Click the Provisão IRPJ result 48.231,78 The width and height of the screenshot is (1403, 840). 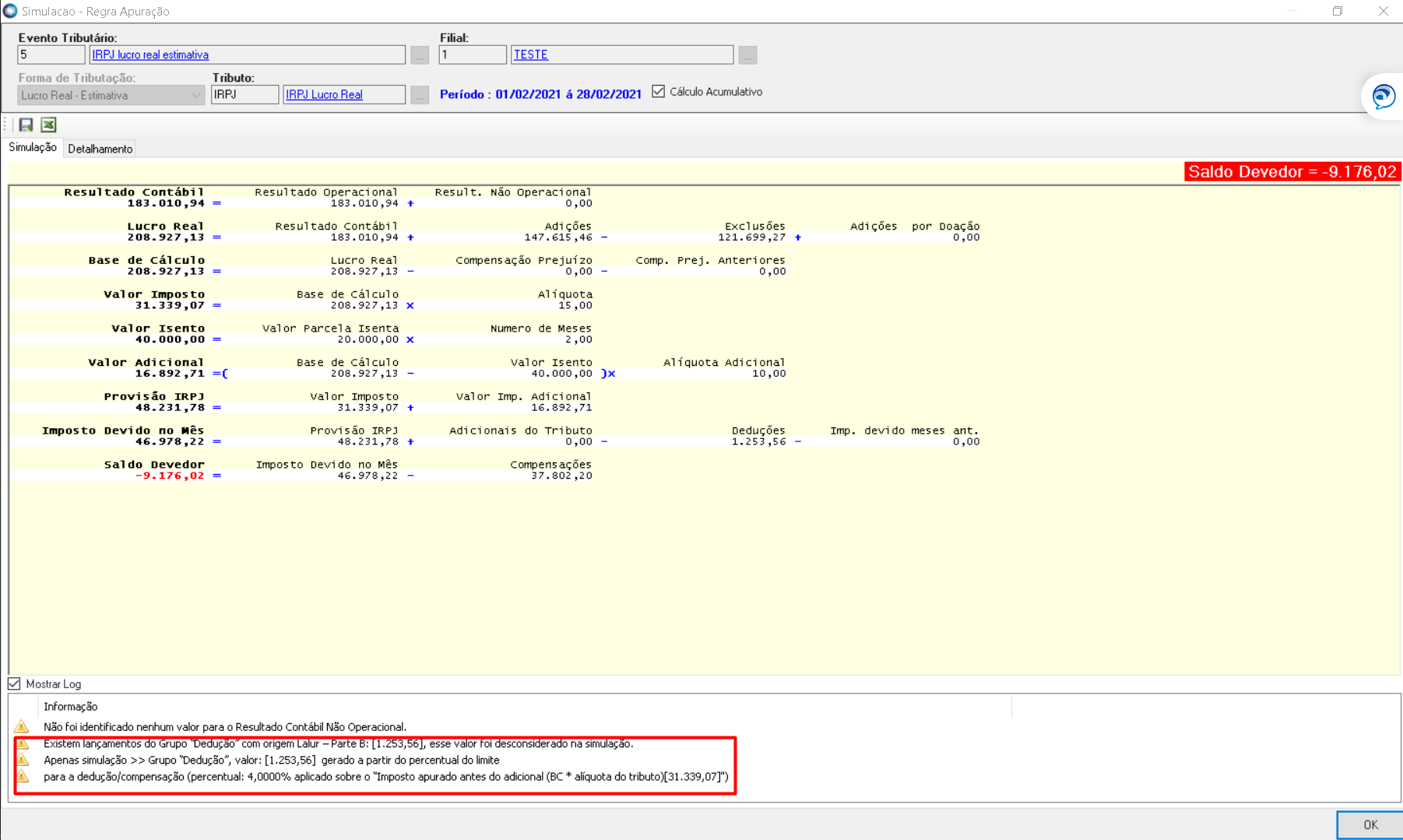coord(170,407)
